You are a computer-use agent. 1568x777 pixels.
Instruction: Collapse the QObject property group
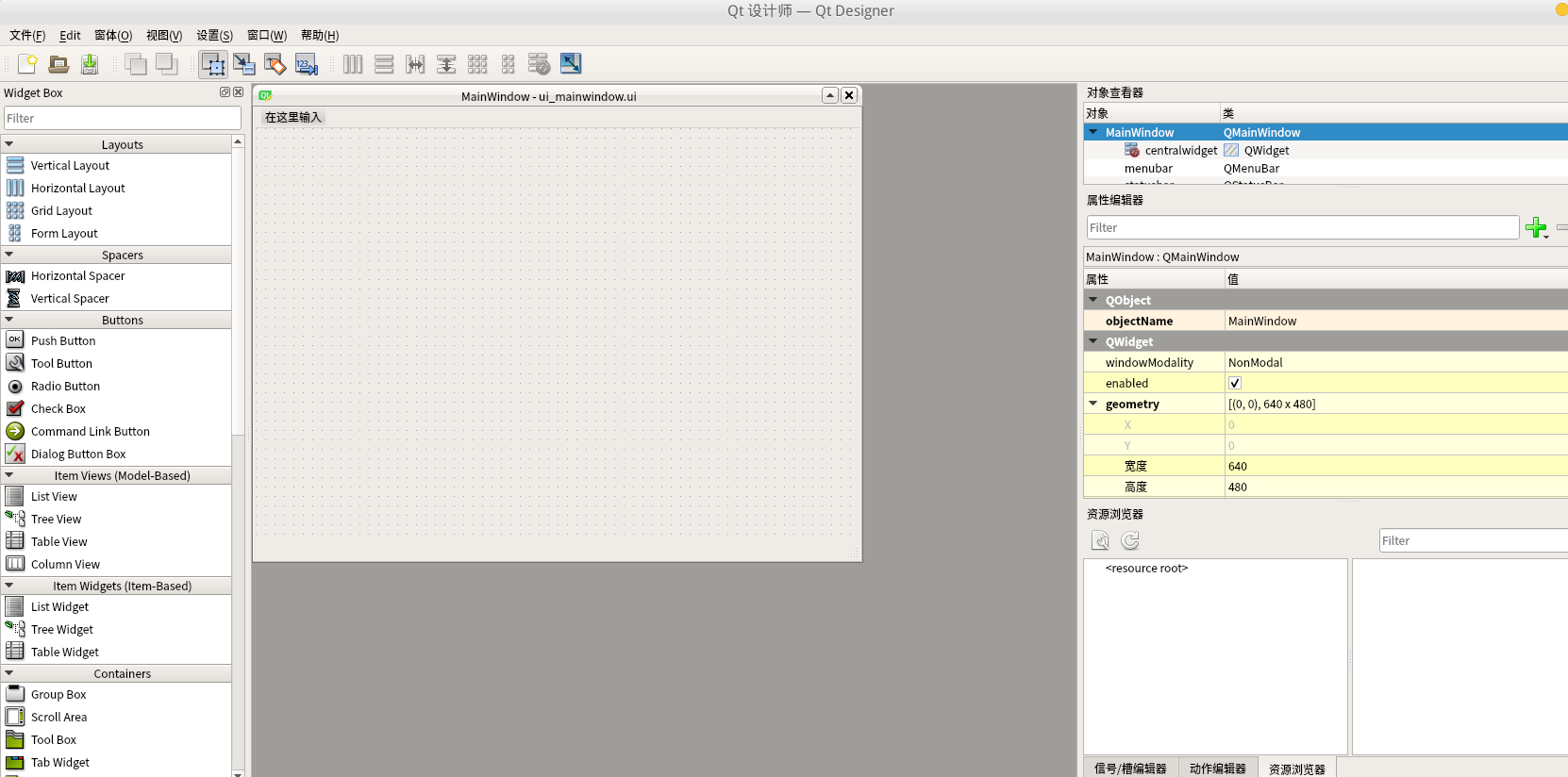[1093, 300]
